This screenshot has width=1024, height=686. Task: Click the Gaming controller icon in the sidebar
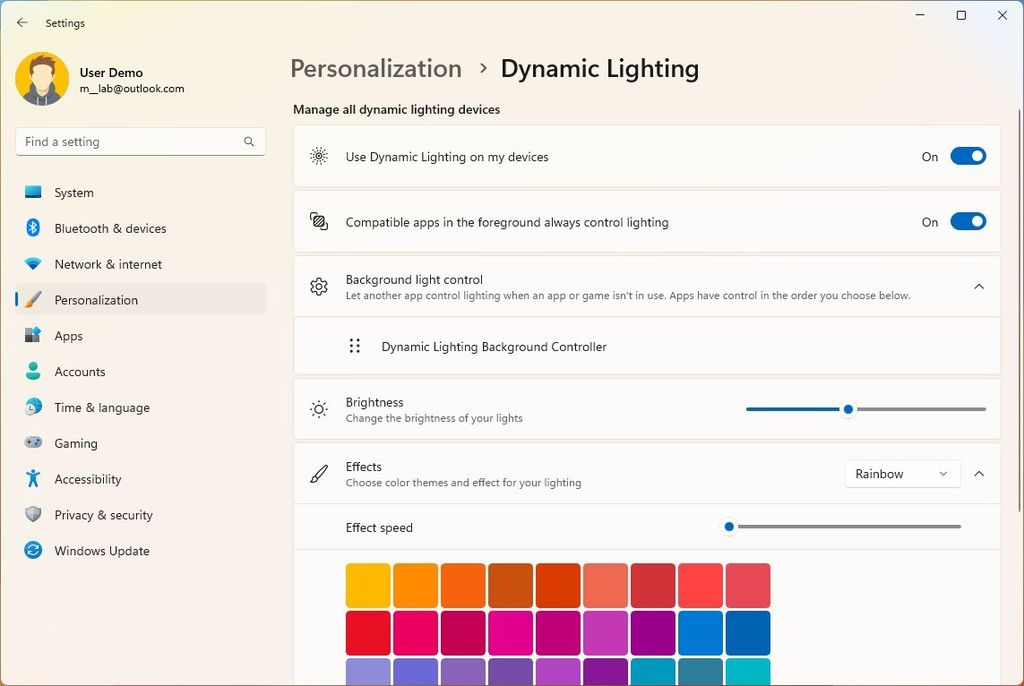click(x=35, y=443)
